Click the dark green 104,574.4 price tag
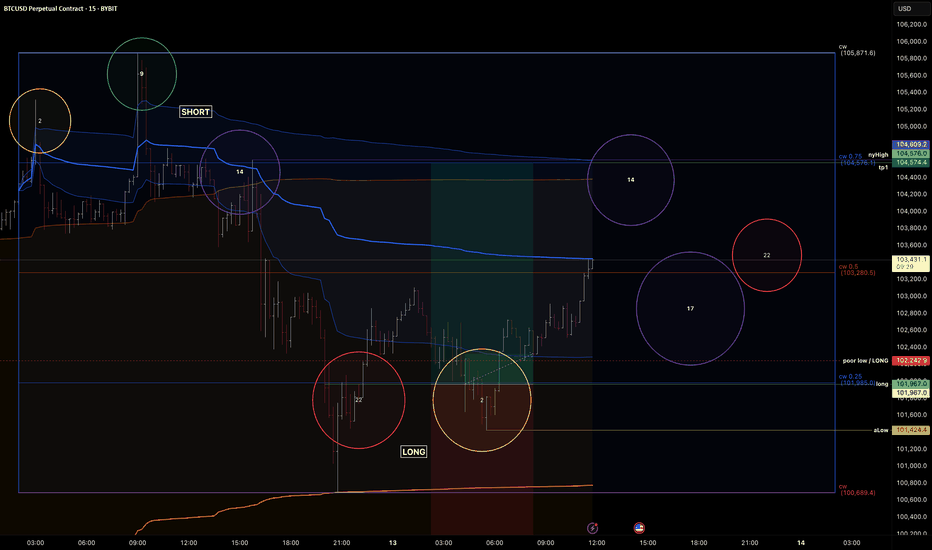932x550 pixels. click(x=911, y=162)
